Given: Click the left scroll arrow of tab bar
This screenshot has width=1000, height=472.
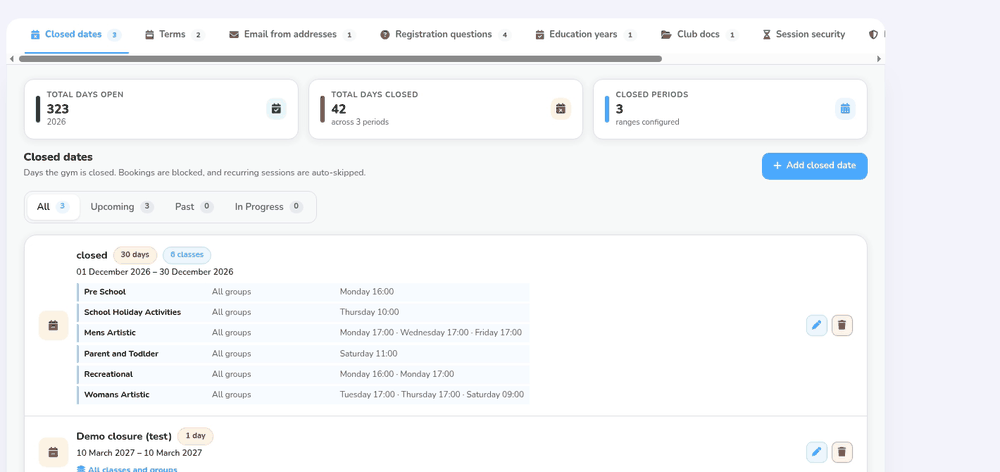Looking at the screenshot, I should click(x=11, y=59).
